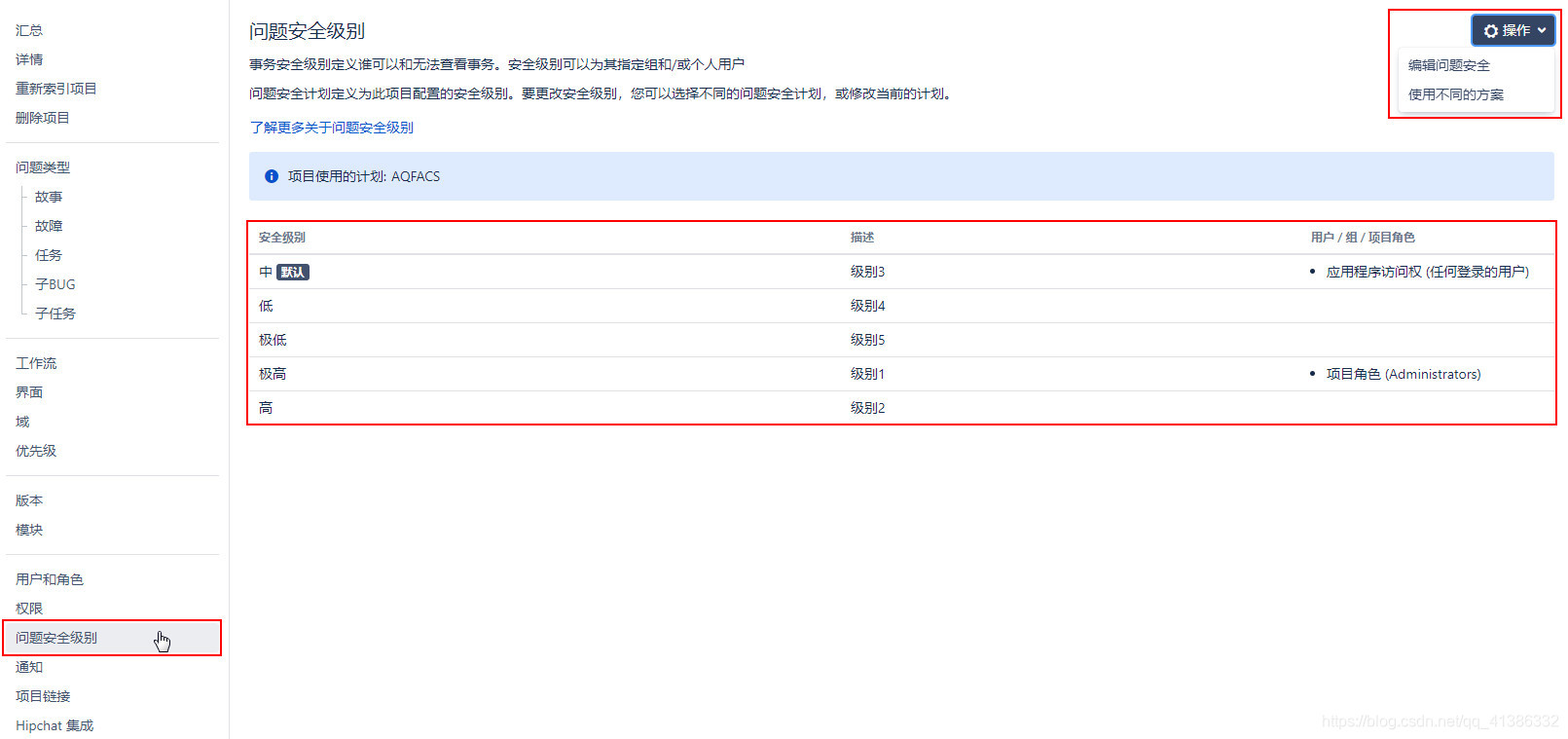Select the 子任务 issue type
1568x739 pixels.
click(x=55, y=314)
